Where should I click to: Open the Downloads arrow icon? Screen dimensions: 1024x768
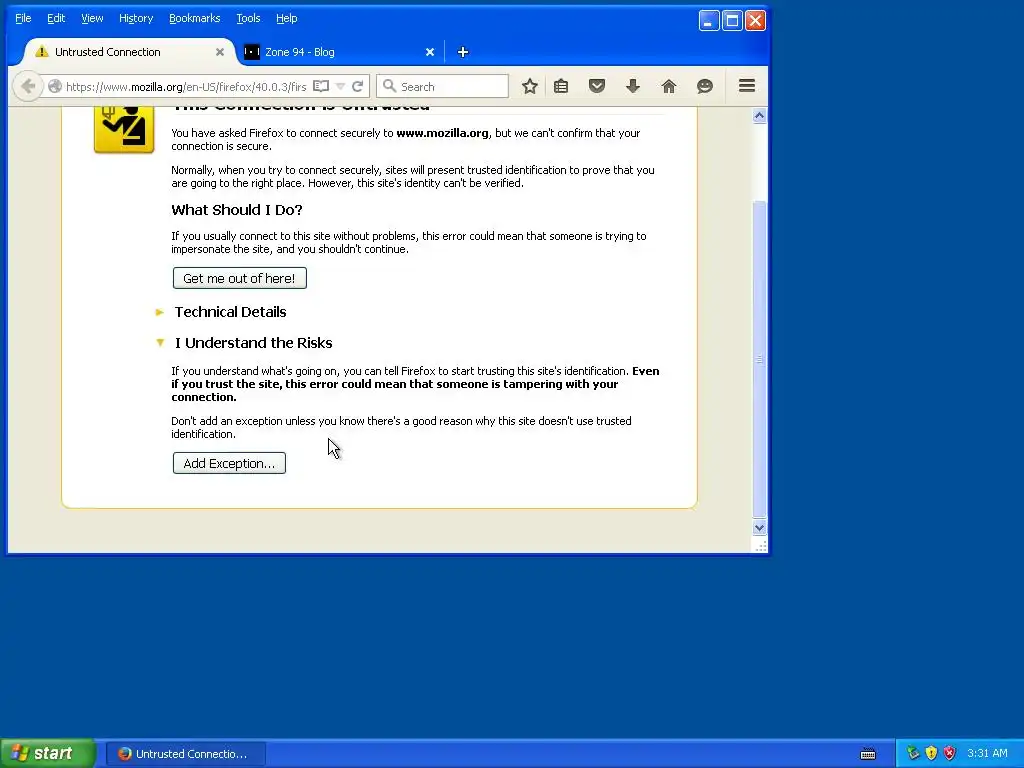coord(633,86)
